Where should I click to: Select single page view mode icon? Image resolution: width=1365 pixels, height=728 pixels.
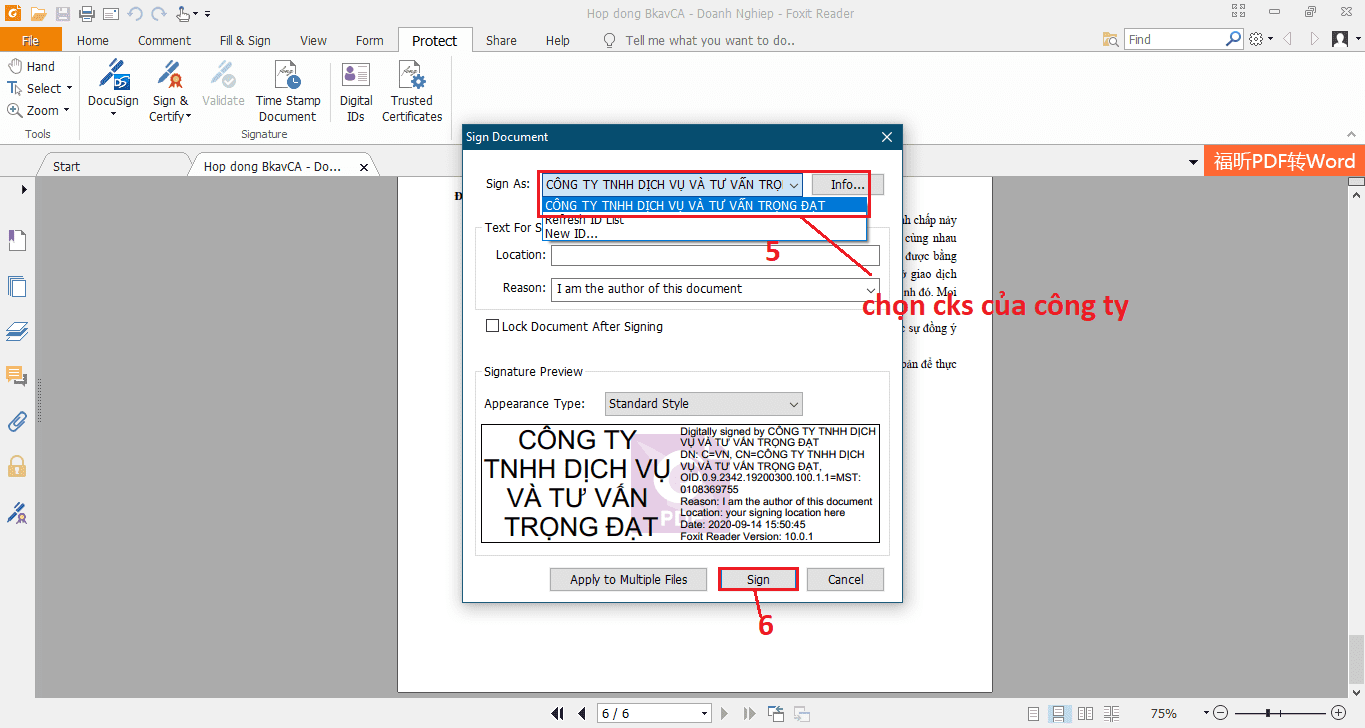pyautogui.click(x=1036, y=714)
